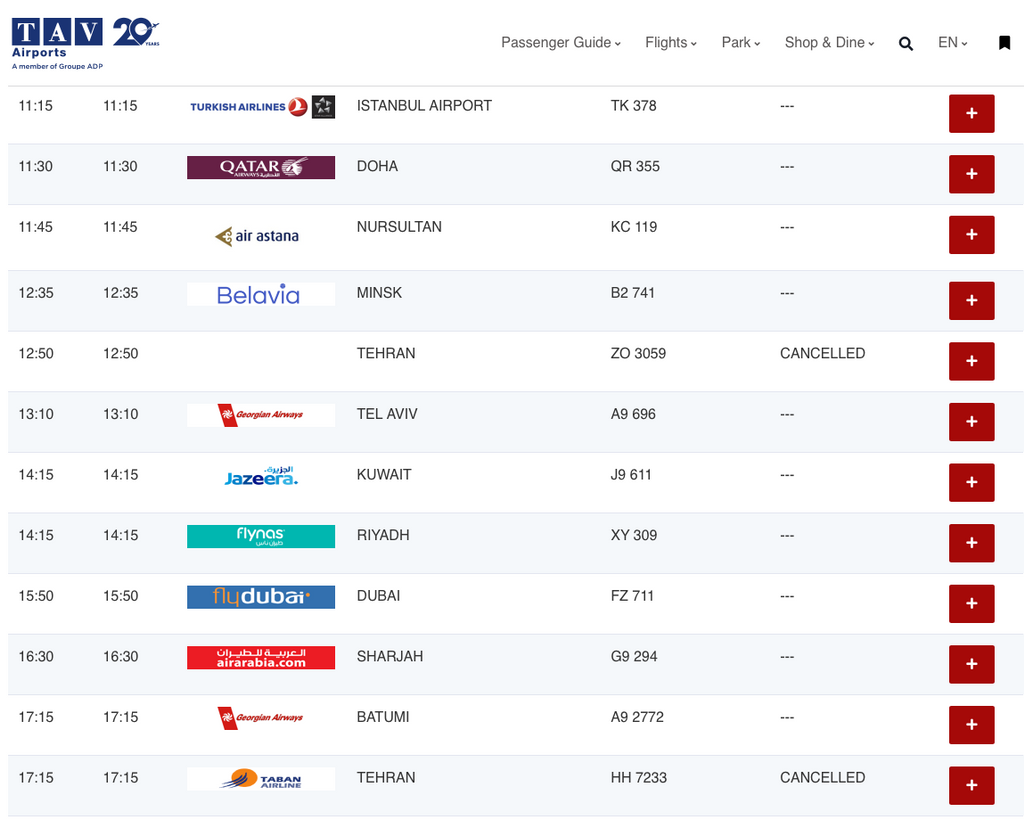Open the EN language selector

(x=952, y=43)
